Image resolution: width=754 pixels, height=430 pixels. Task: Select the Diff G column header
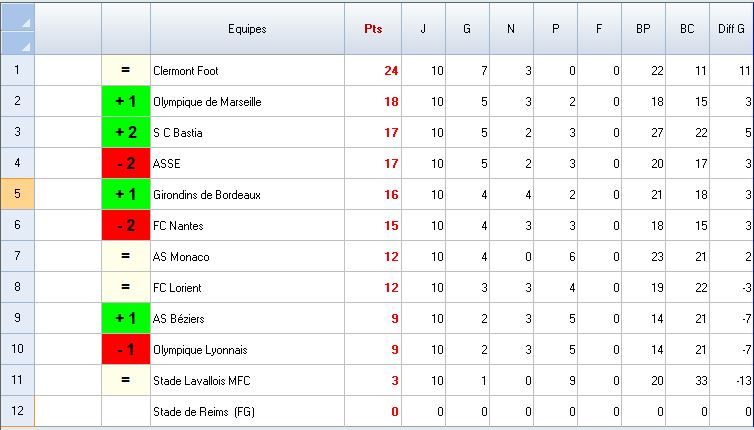point(731,30)
